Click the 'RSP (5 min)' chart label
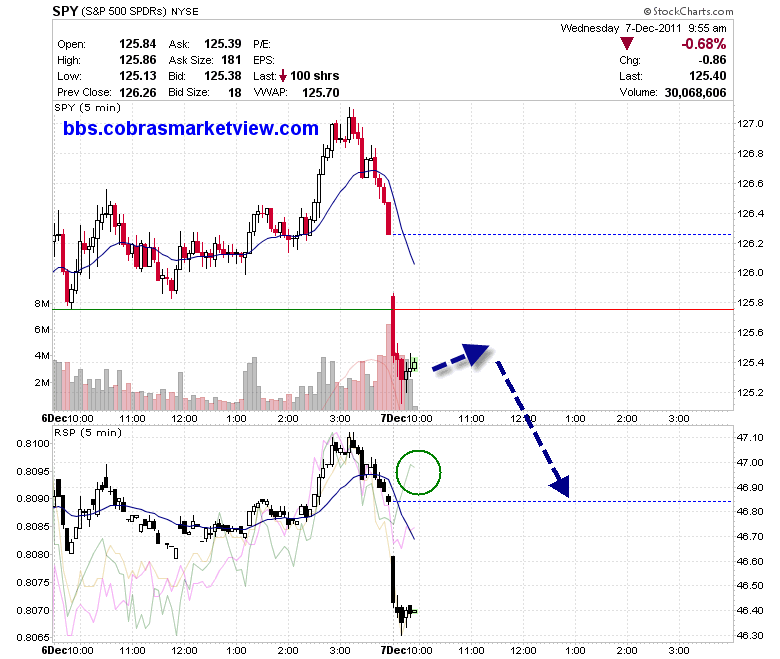Image resolution: width=780 pixels, height=659 pixels. coord(88,432)
